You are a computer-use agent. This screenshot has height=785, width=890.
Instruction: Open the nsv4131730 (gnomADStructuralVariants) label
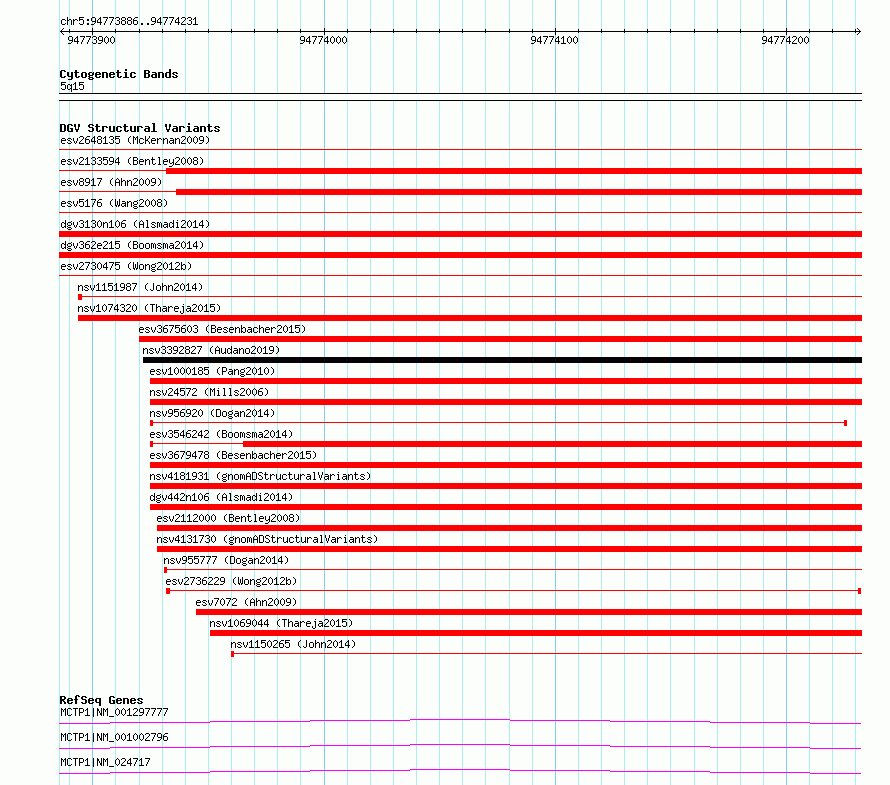[267, 539]
